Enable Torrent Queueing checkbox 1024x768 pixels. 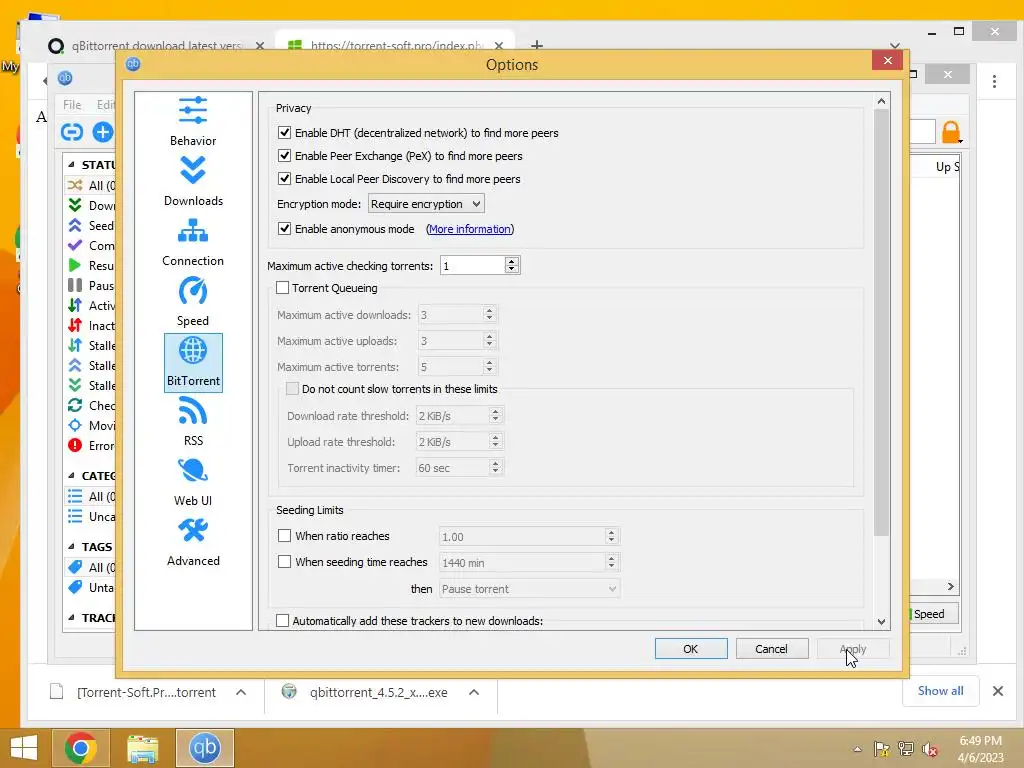click(282, 288)
